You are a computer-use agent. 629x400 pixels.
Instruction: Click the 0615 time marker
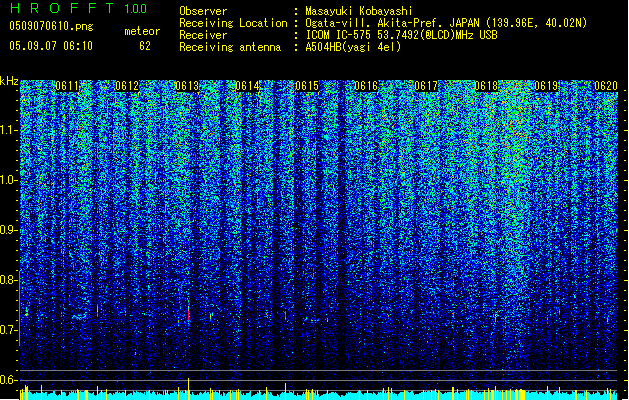(x=307, y=86)
